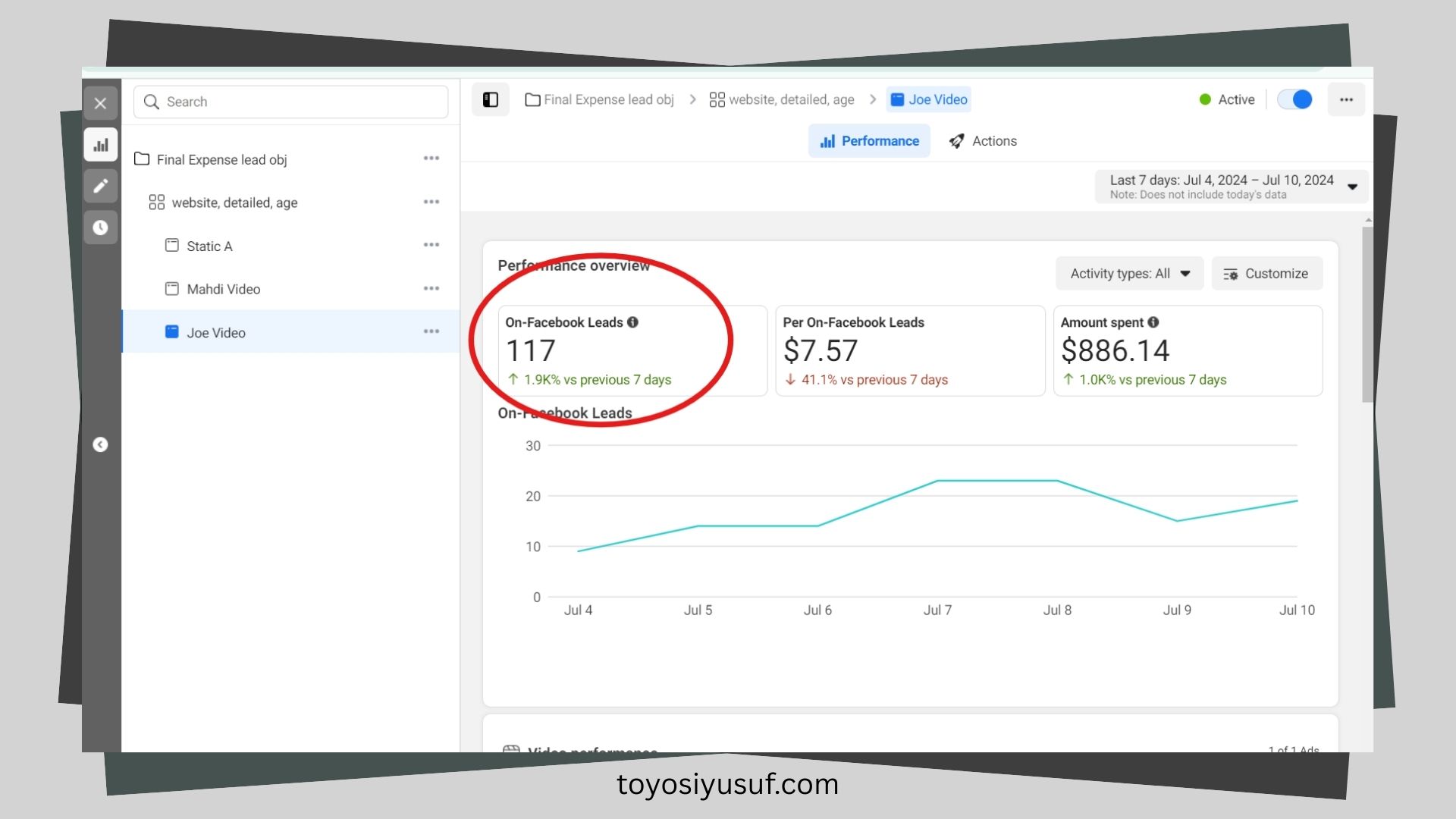Click the Static A ad icon
The height and width of the screenshot is (819, 1456).
pos(172,245)
